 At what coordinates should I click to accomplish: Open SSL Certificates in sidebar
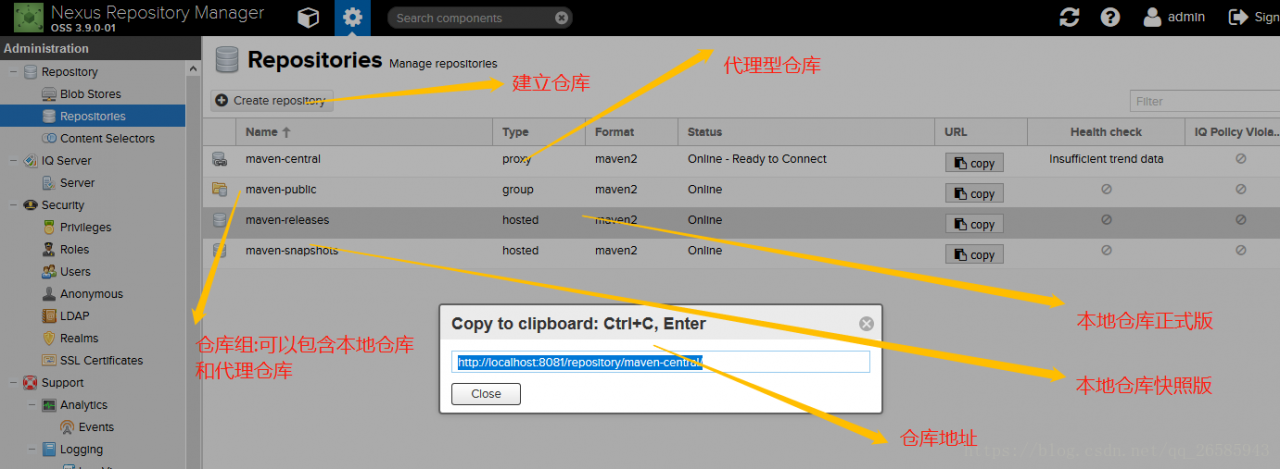click(x=101, y=361)
